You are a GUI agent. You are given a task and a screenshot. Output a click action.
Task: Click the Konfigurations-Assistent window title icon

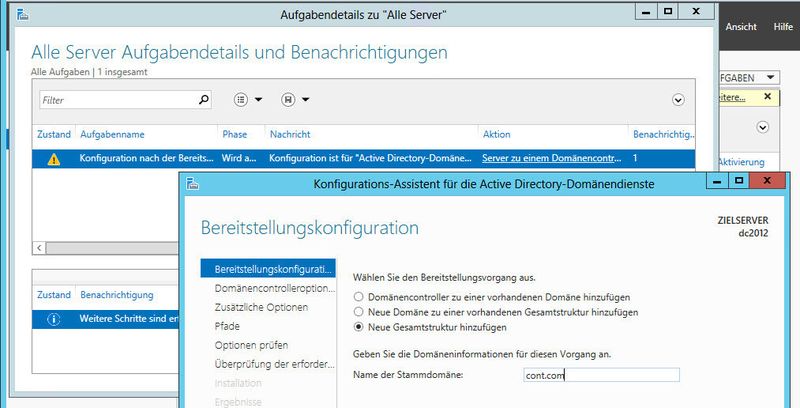click(192, 184)
